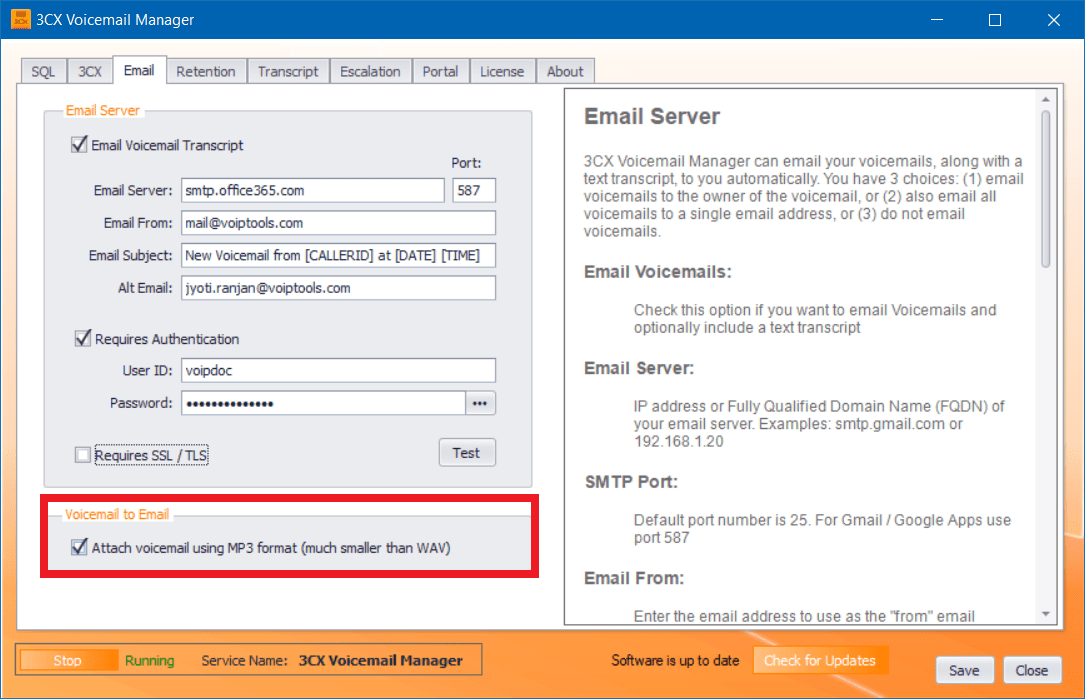The width and height of the screenshot is (1085, 699).
Task: Click the Close button at bottom
Action: [1032, 670]
